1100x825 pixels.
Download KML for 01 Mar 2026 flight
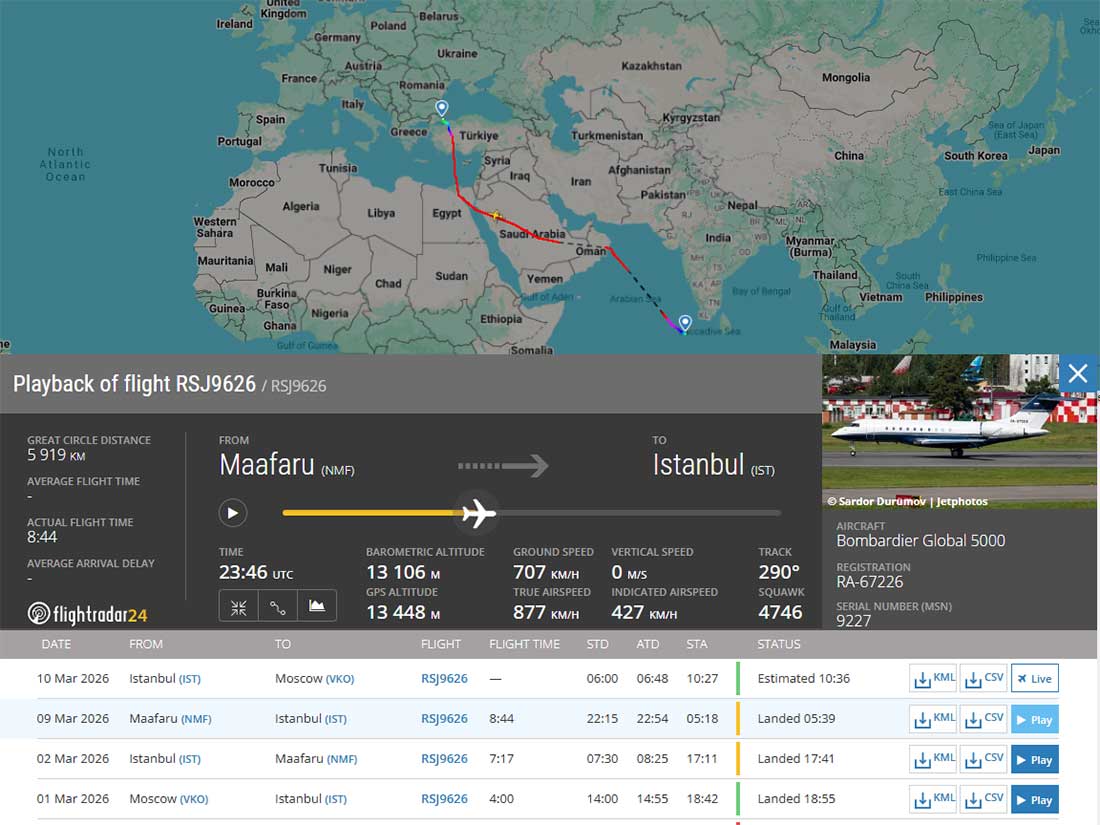point(934,799)
